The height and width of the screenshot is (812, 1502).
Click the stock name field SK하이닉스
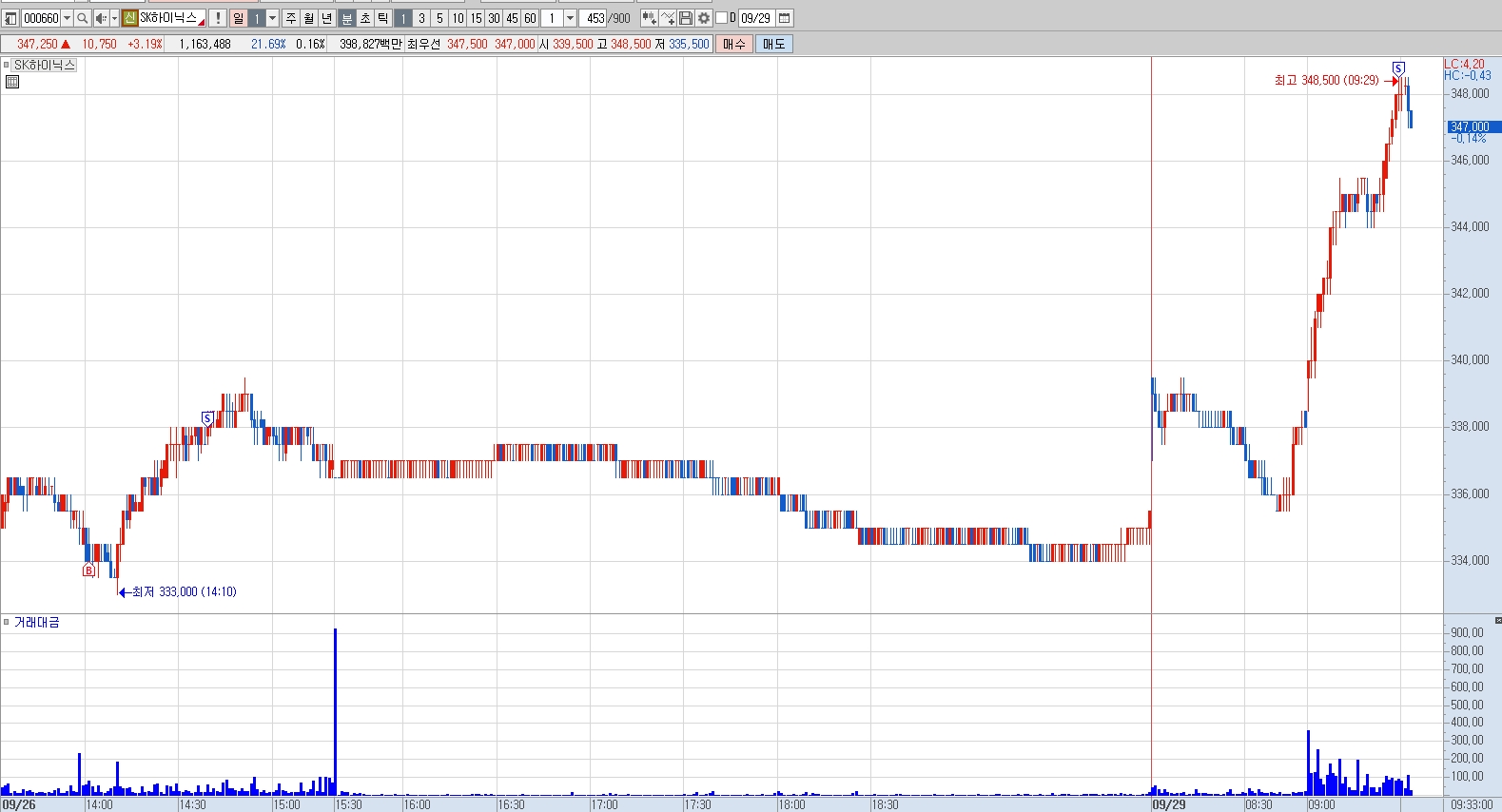pyautogui.click(x=171, y=18)
